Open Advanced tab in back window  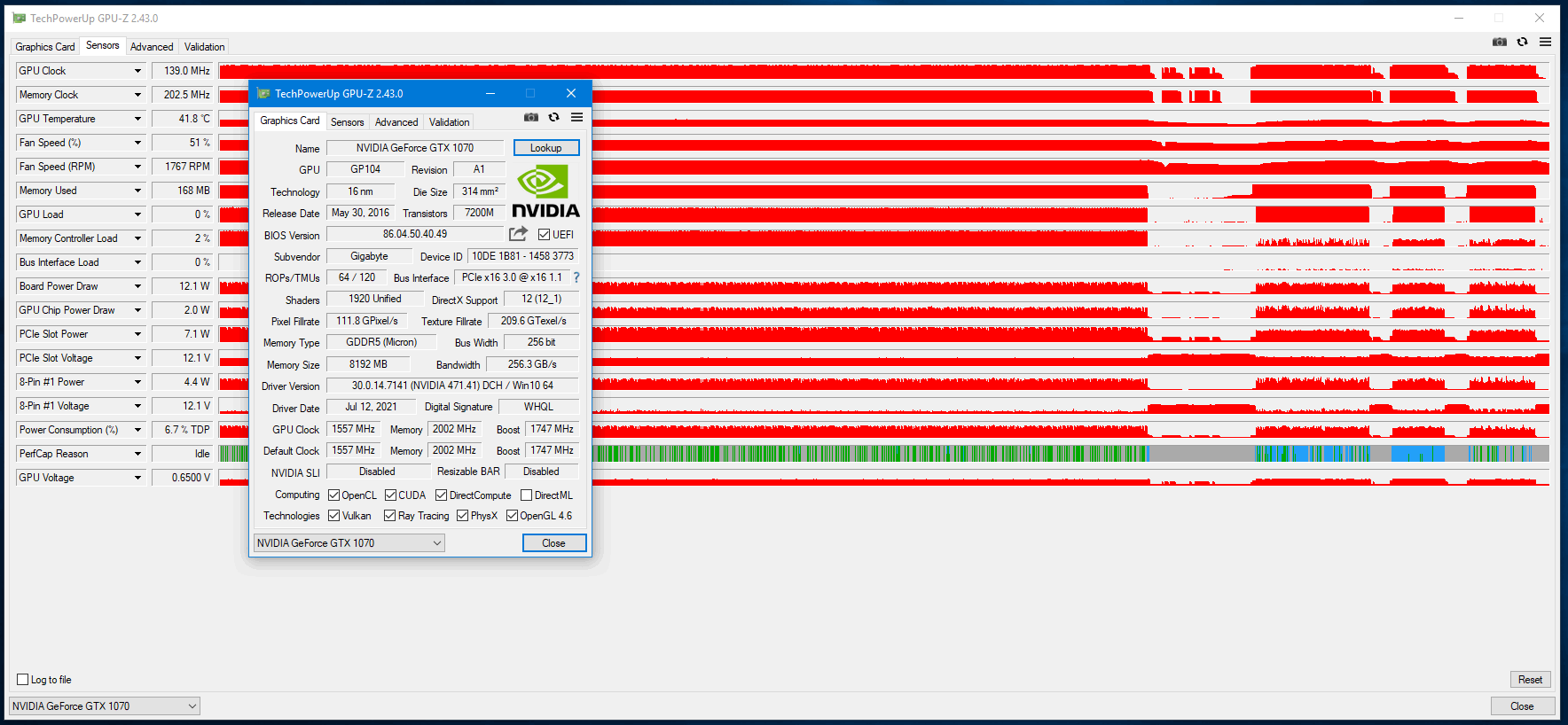152,47
